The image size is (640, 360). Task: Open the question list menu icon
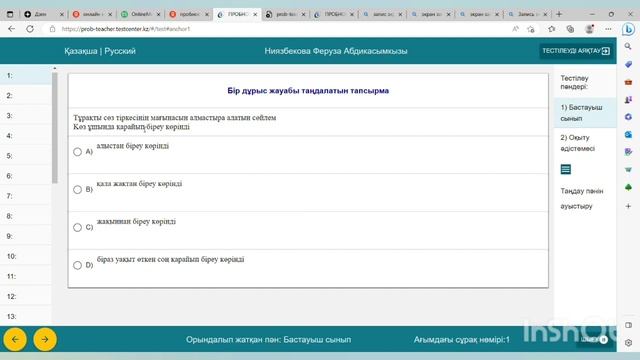(x=565, y=169)
